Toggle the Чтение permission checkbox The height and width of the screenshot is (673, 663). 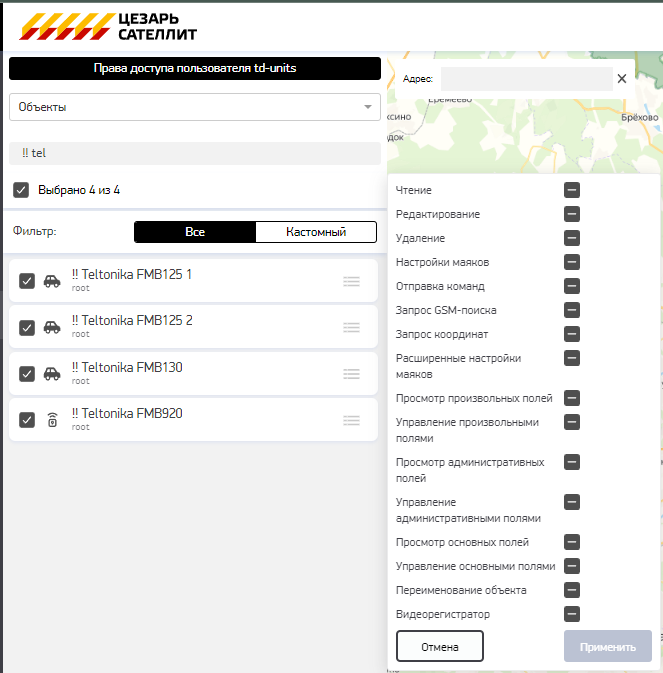point(572,190)
